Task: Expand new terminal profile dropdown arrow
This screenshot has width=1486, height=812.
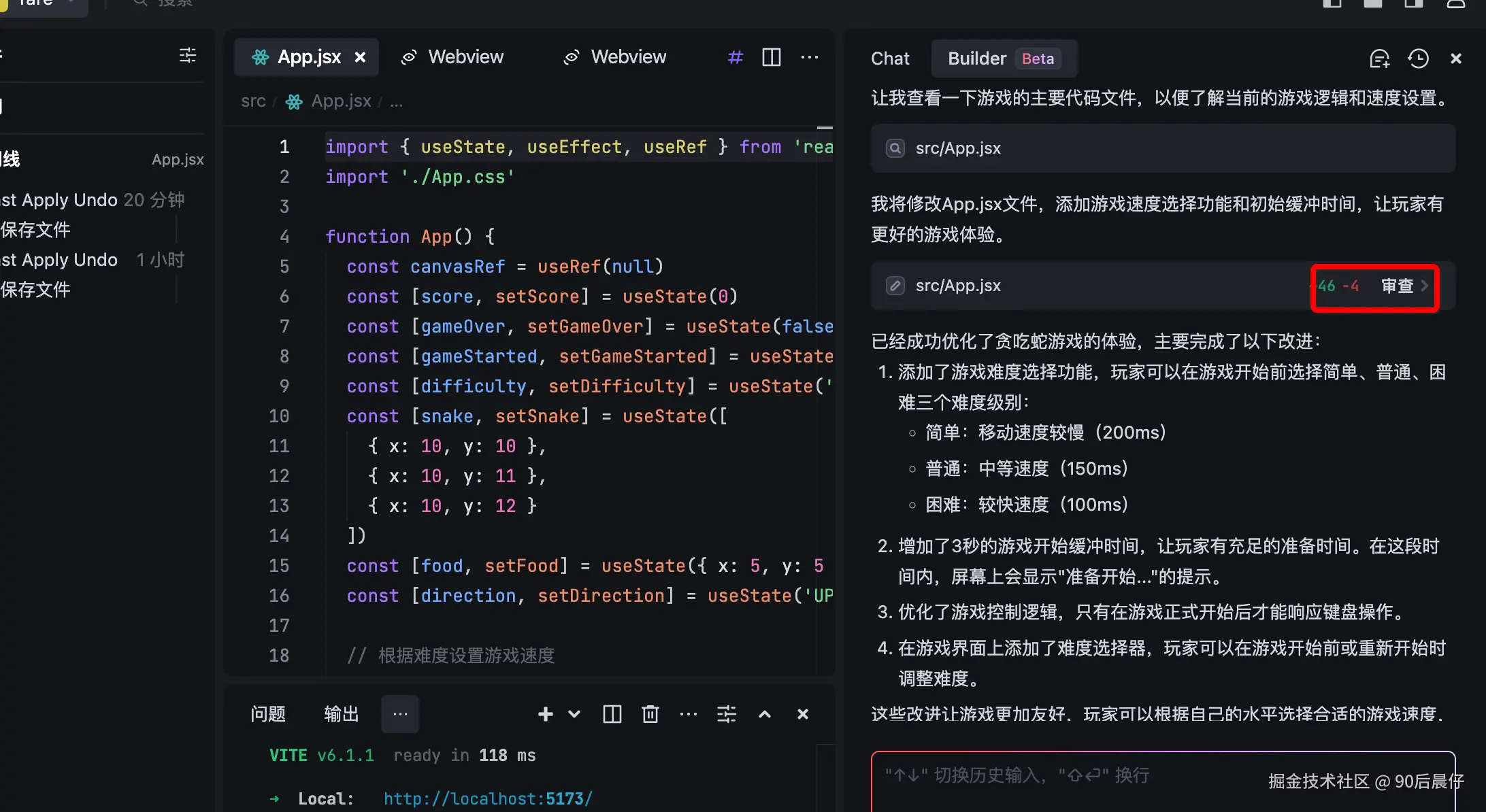Action: [x=574, y=714]
